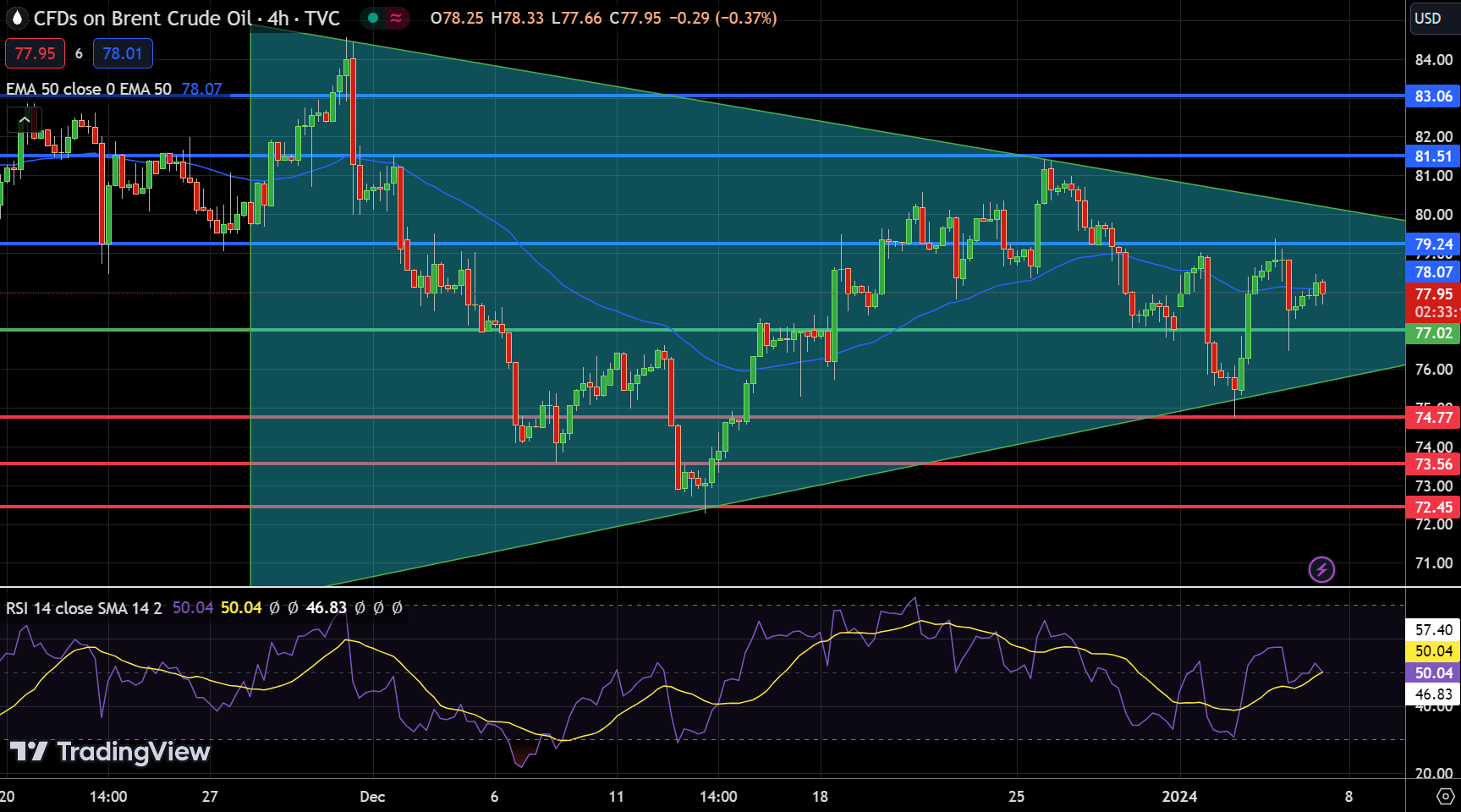1461x812 pixels.
Task: Collapse the indicator legend with the chevron
Action: (25, 121)
